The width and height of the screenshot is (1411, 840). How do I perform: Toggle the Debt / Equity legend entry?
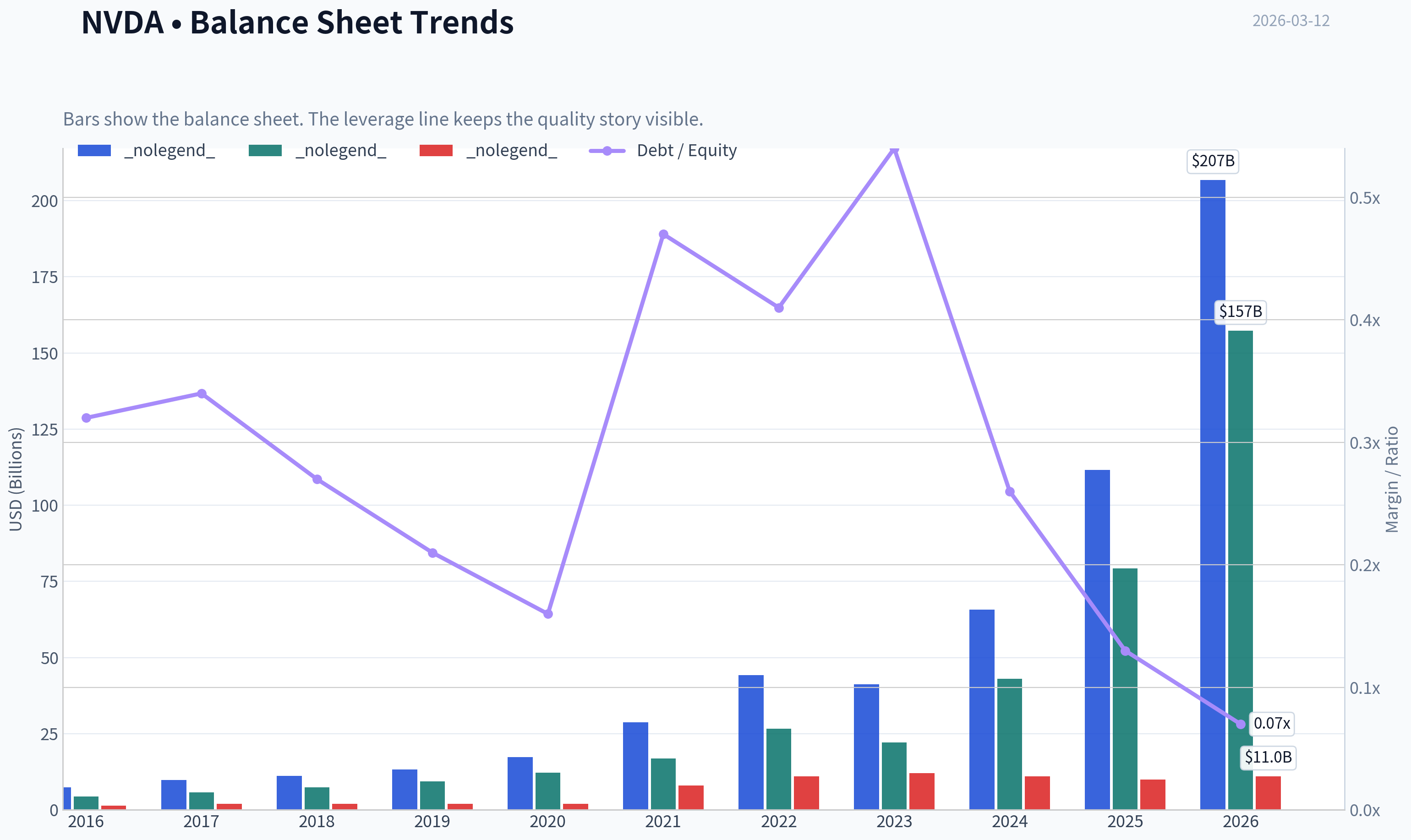pos(663,151)
